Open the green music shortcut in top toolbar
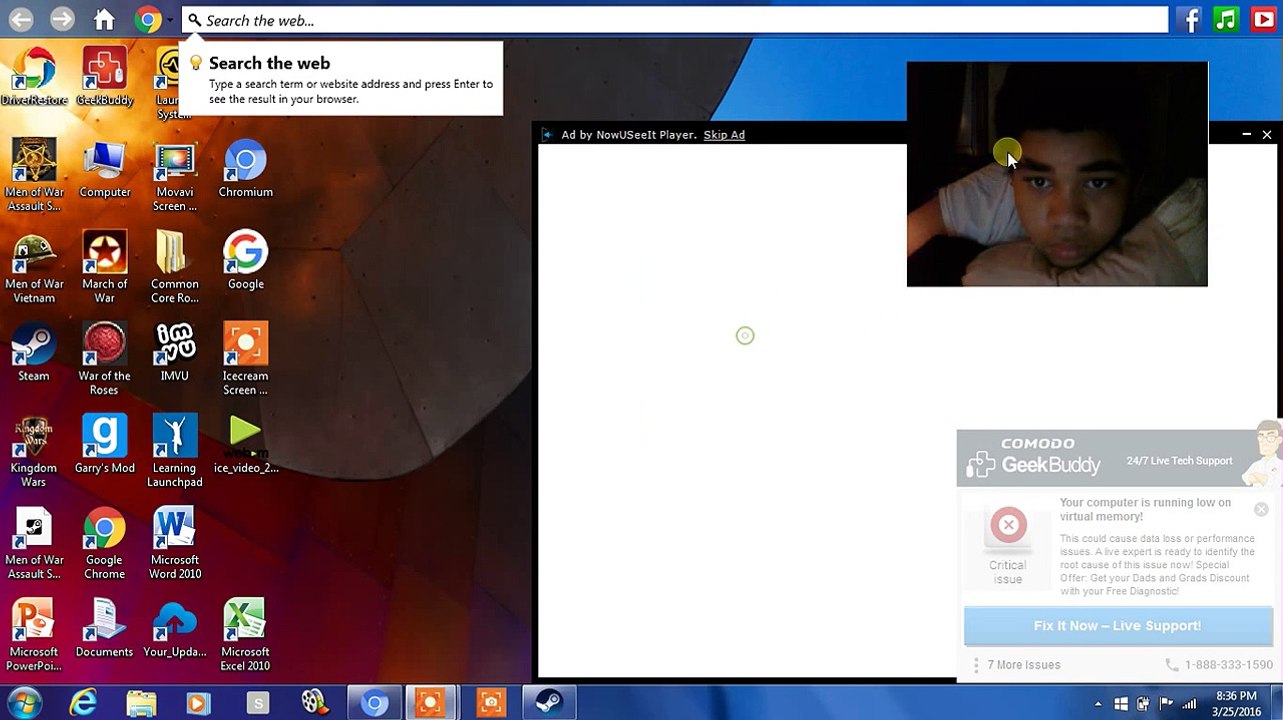The width and height of the screenshot is (1283, 720). point(1226,19)
